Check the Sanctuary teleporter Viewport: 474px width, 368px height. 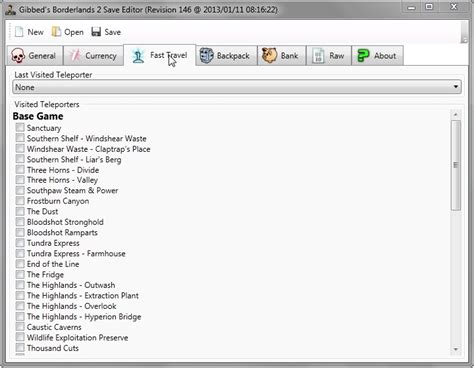(20, 127)
